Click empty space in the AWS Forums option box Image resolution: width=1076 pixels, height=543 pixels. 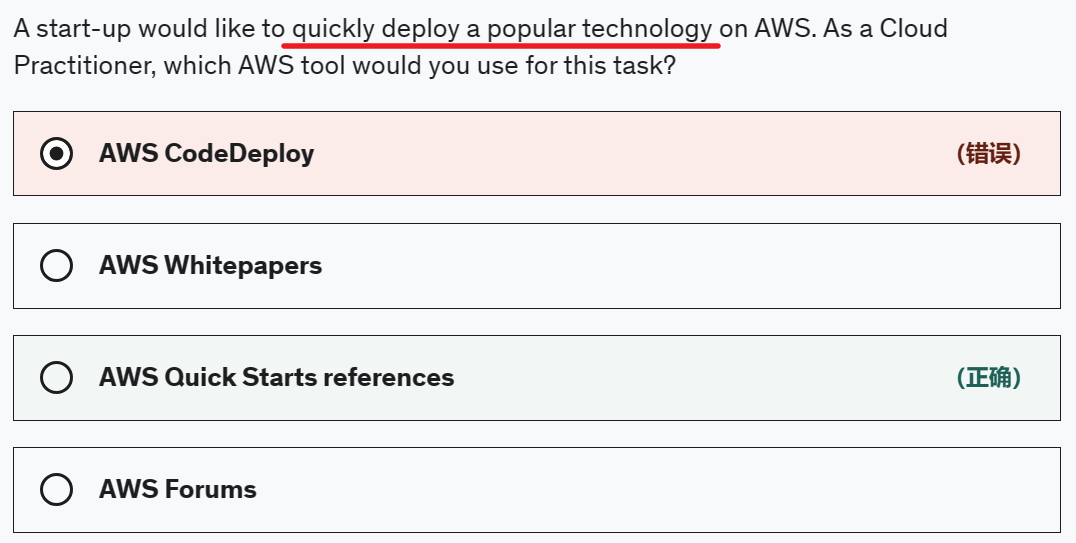(650, 489)
